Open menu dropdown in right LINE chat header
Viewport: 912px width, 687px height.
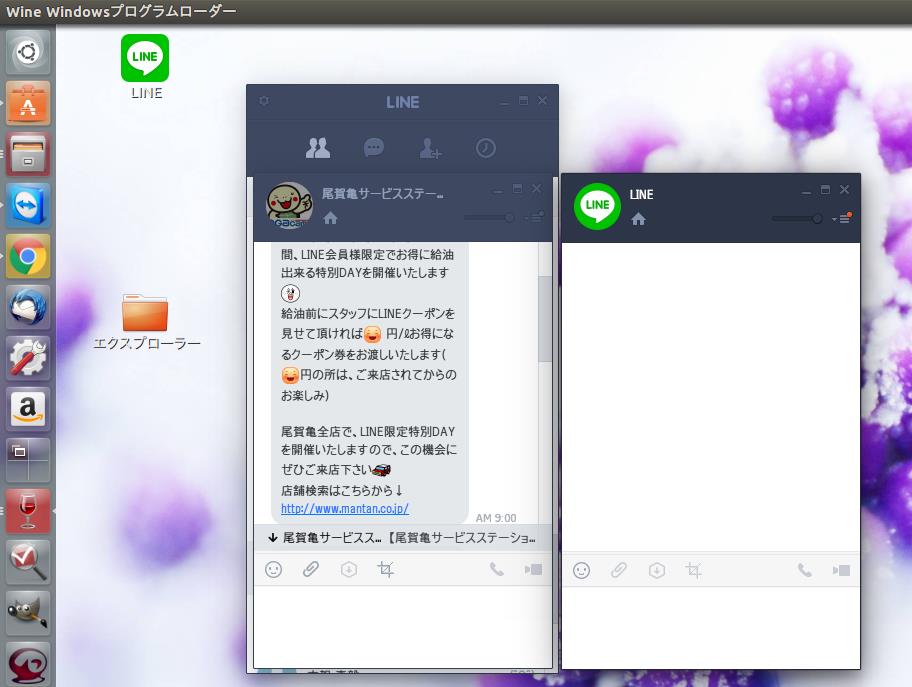click(842, 218)
